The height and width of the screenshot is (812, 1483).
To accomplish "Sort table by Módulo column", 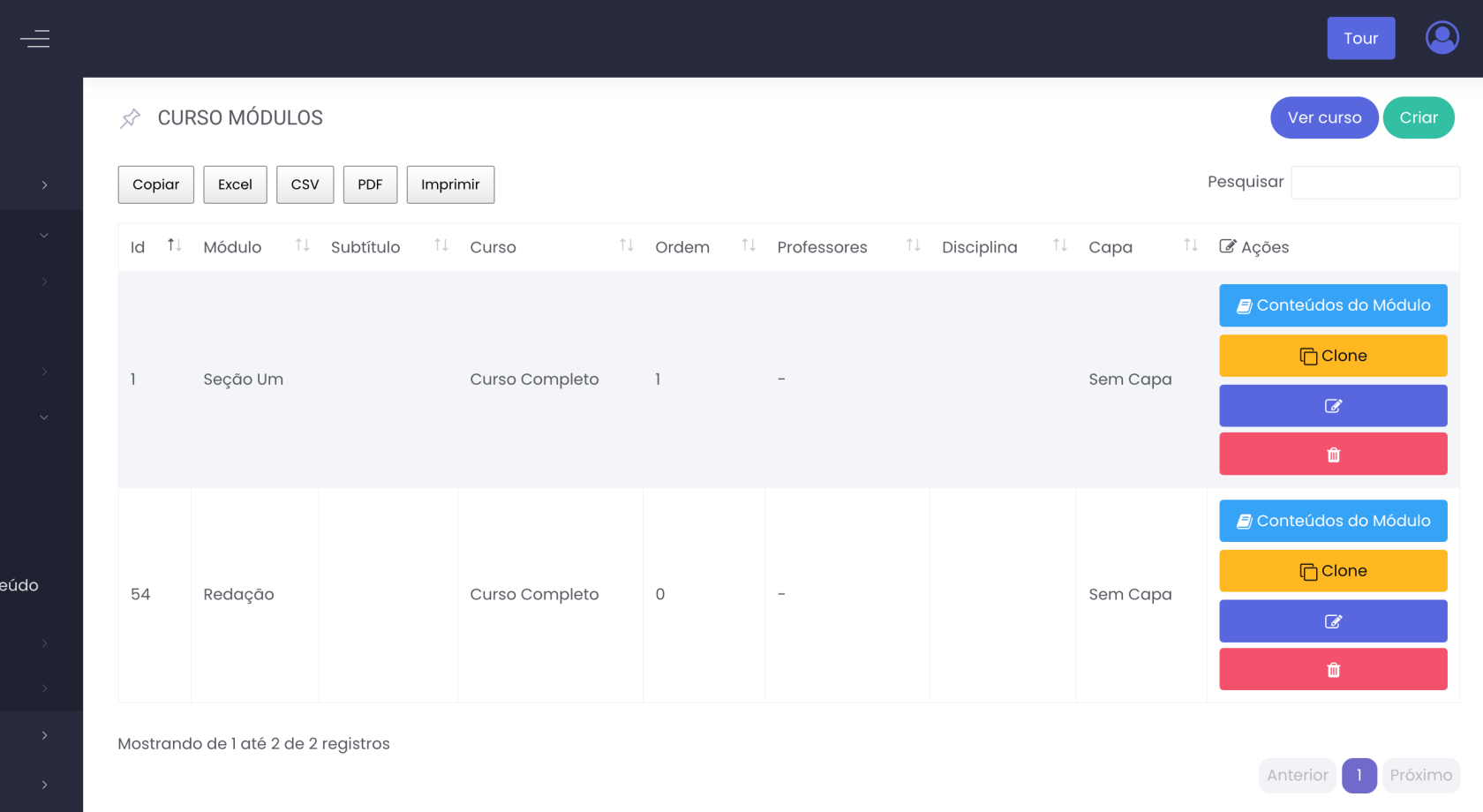I will tap(302, 246).
